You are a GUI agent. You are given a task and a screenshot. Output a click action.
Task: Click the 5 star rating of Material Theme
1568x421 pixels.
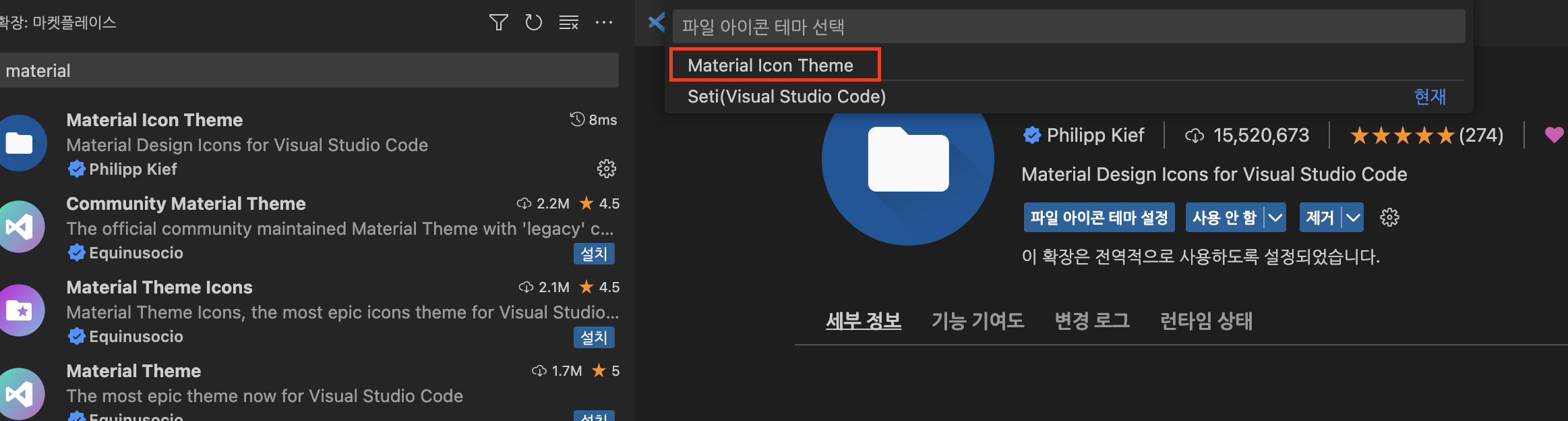[x=605, y=371]
